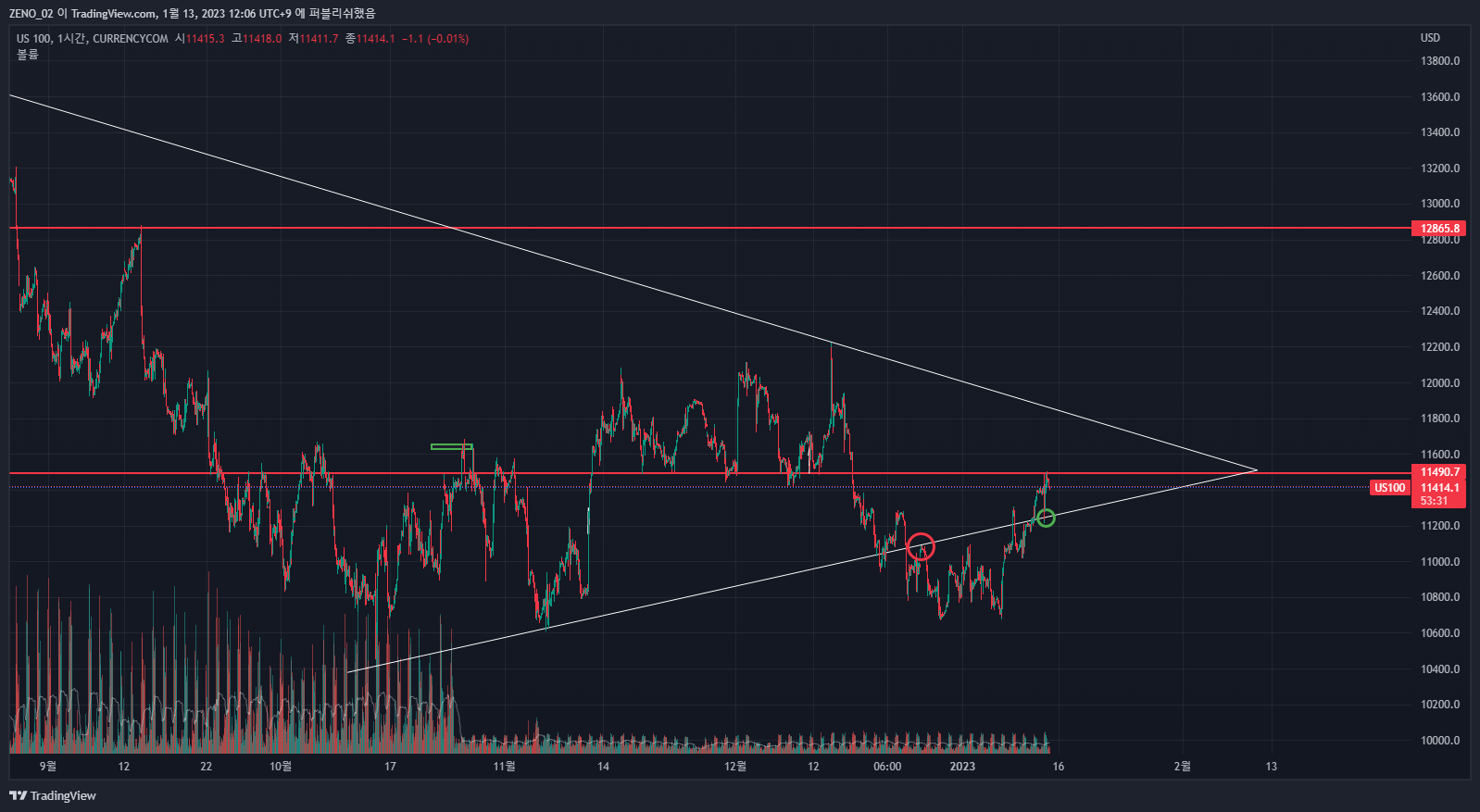The height and width of the screenshot is (812, 1480).
Task: Click the 53:31 bar countdown timer
Action: (1434, 501)
